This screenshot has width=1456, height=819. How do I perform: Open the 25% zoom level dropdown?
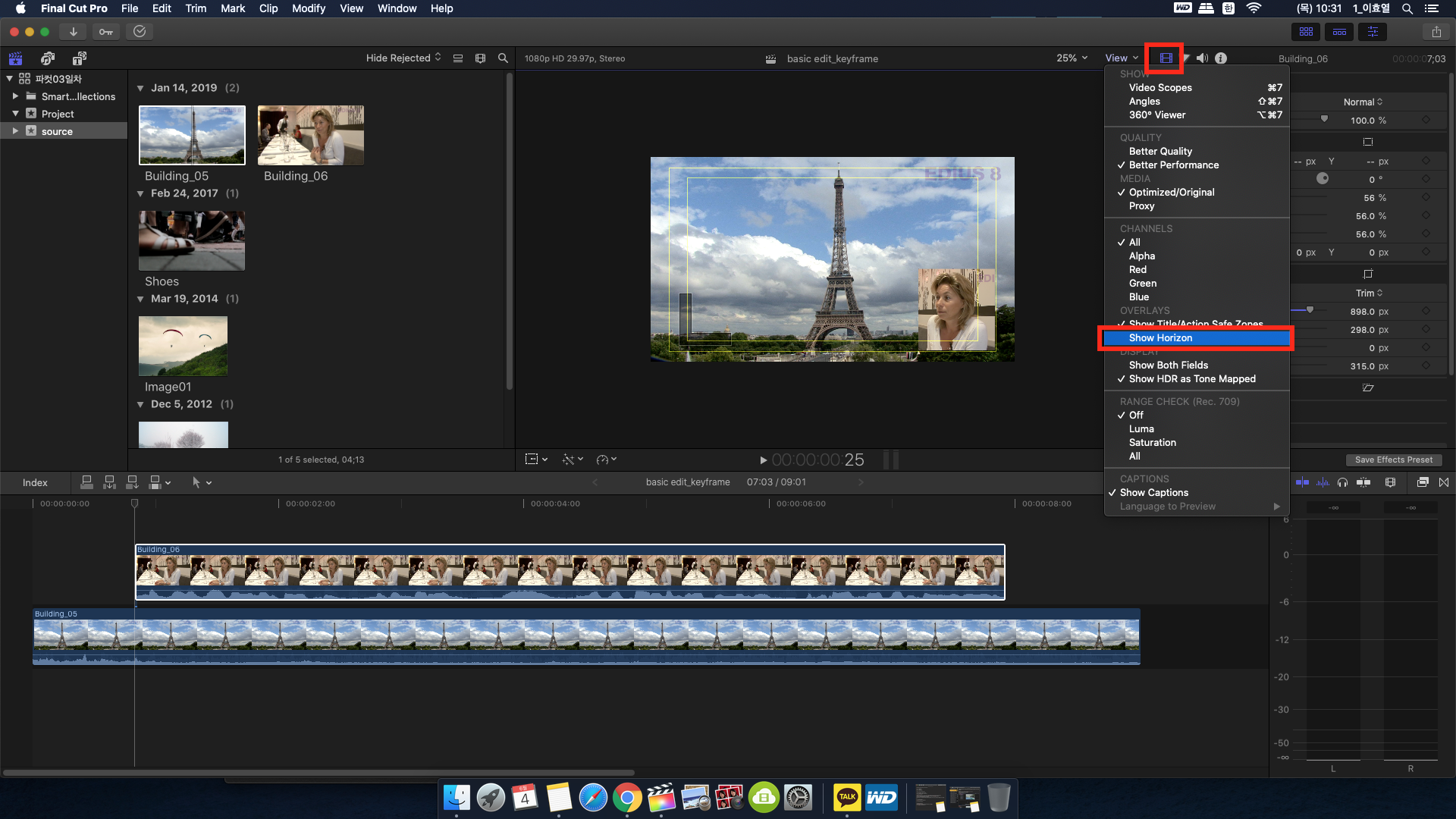coord(1072,58)
